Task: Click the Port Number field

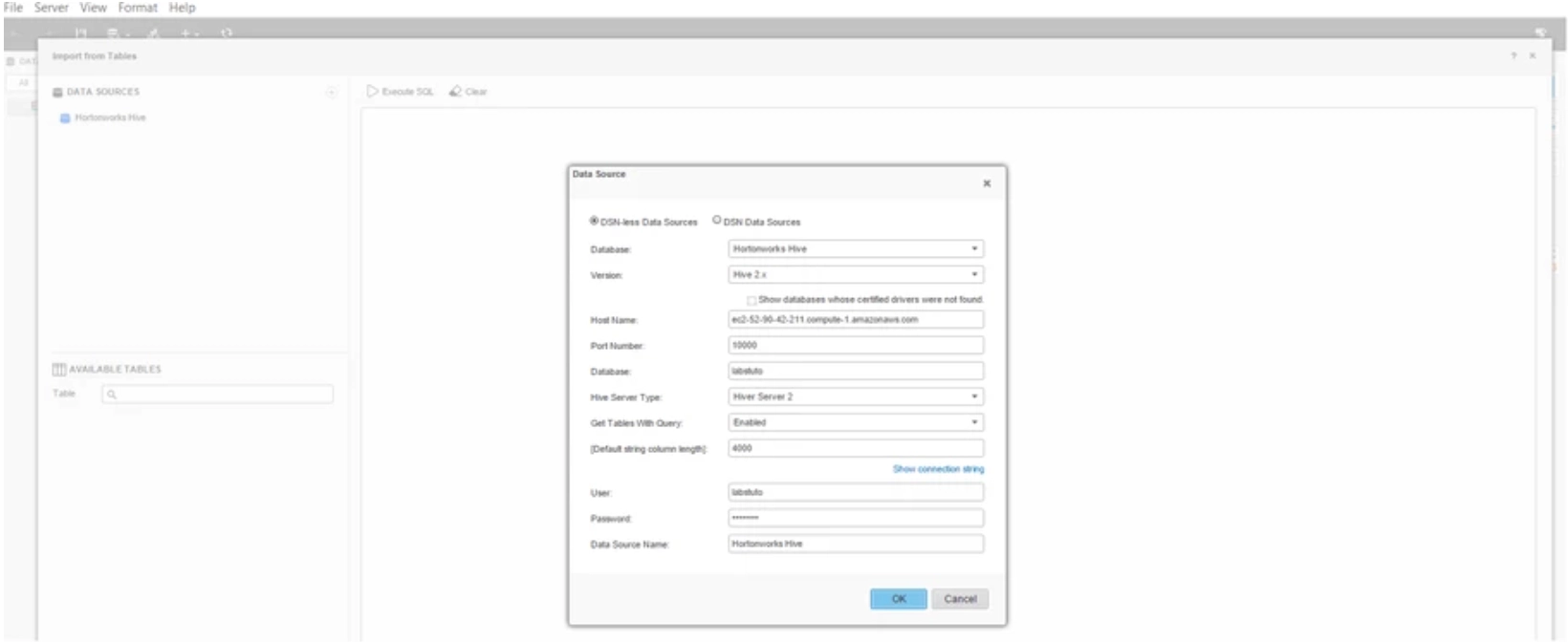Action: [856, 345]
